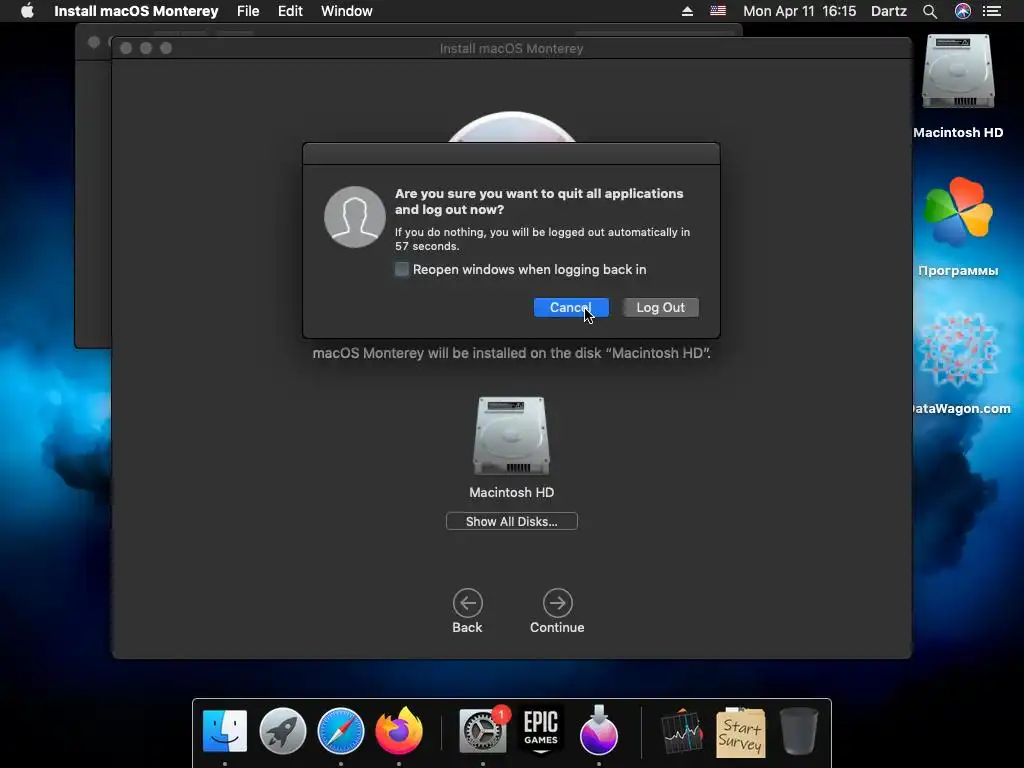Viewport: 1024px width, 768px height.
Task: Open the Stocks chart icon in Dock
Action: click(682, 732)
